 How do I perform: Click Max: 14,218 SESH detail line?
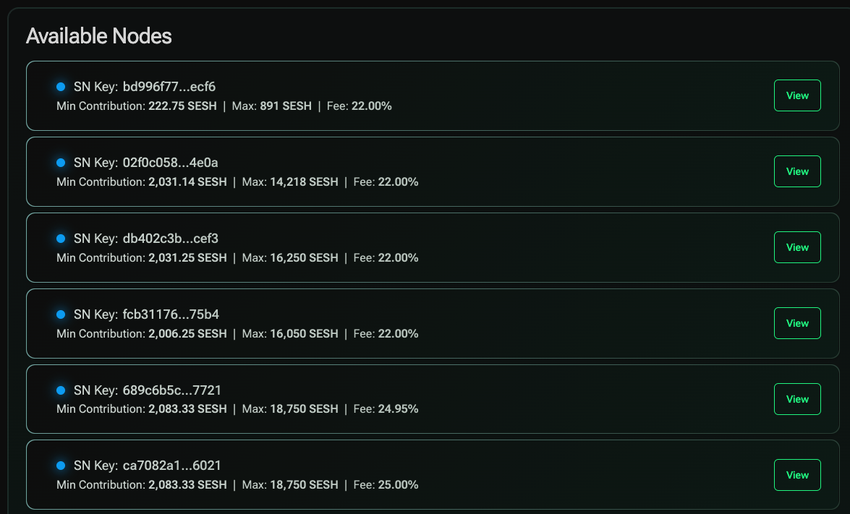(x=237, y=182)
